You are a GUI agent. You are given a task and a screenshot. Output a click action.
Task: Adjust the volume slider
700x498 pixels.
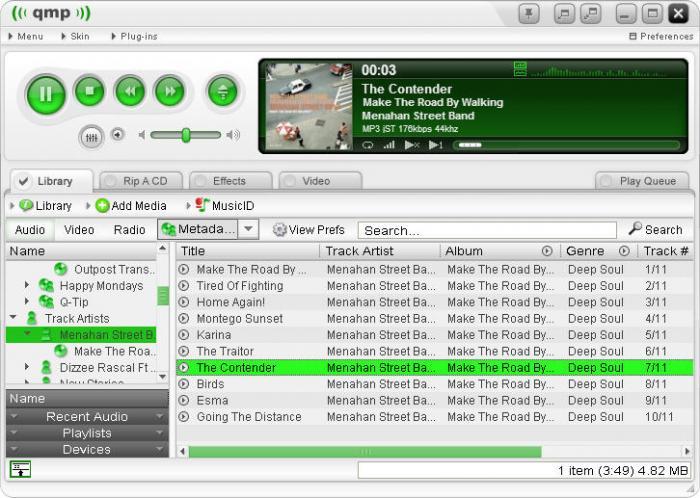186,135
